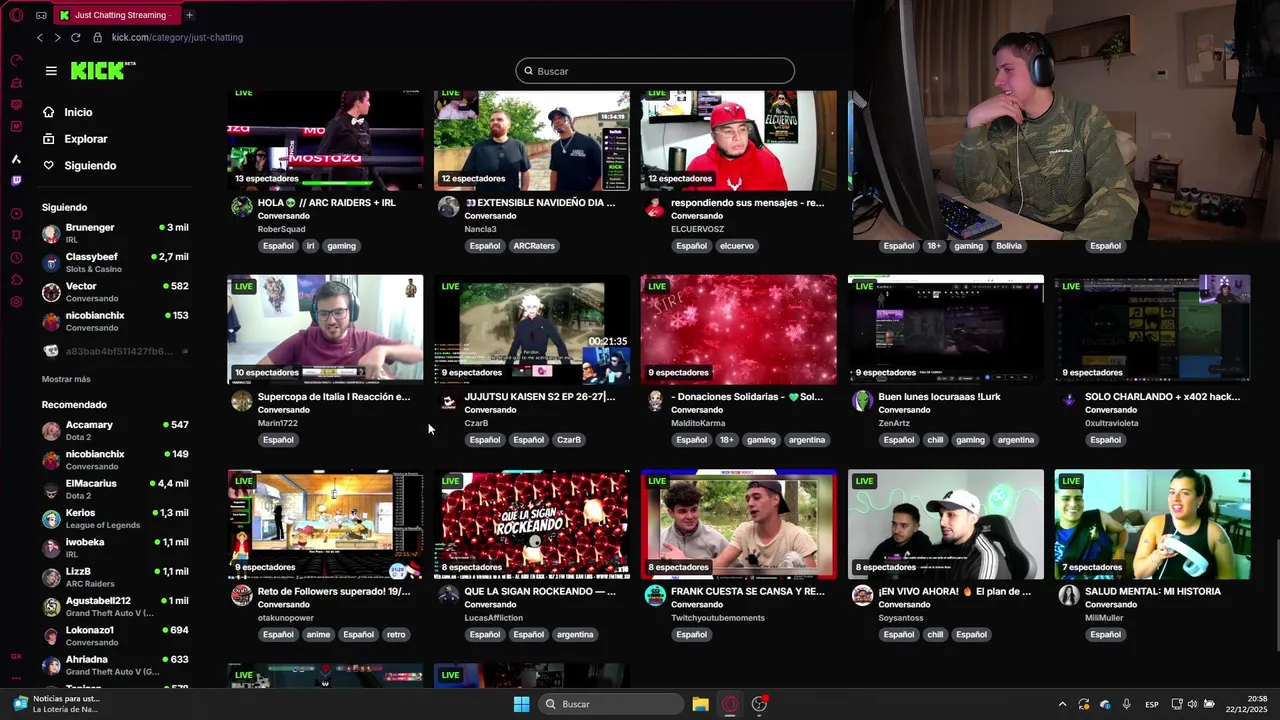The width and height of the screenshot is (1280, 720).
Task: Open the taskbar microphone icon
Action: tap(1127, 704)
